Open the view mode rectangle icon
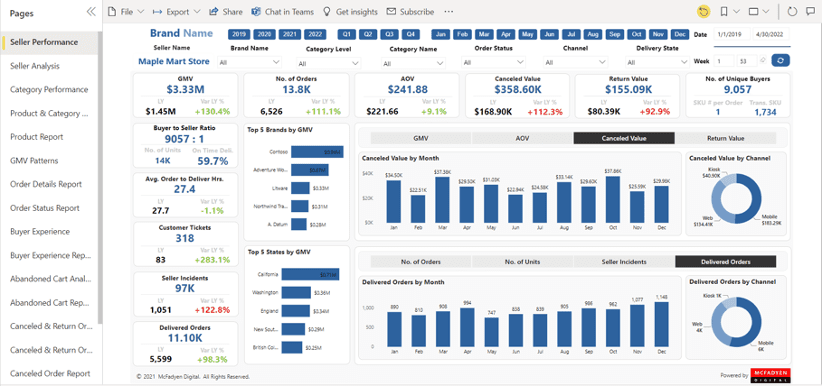The image size is (822, 386). coord(753,12)
